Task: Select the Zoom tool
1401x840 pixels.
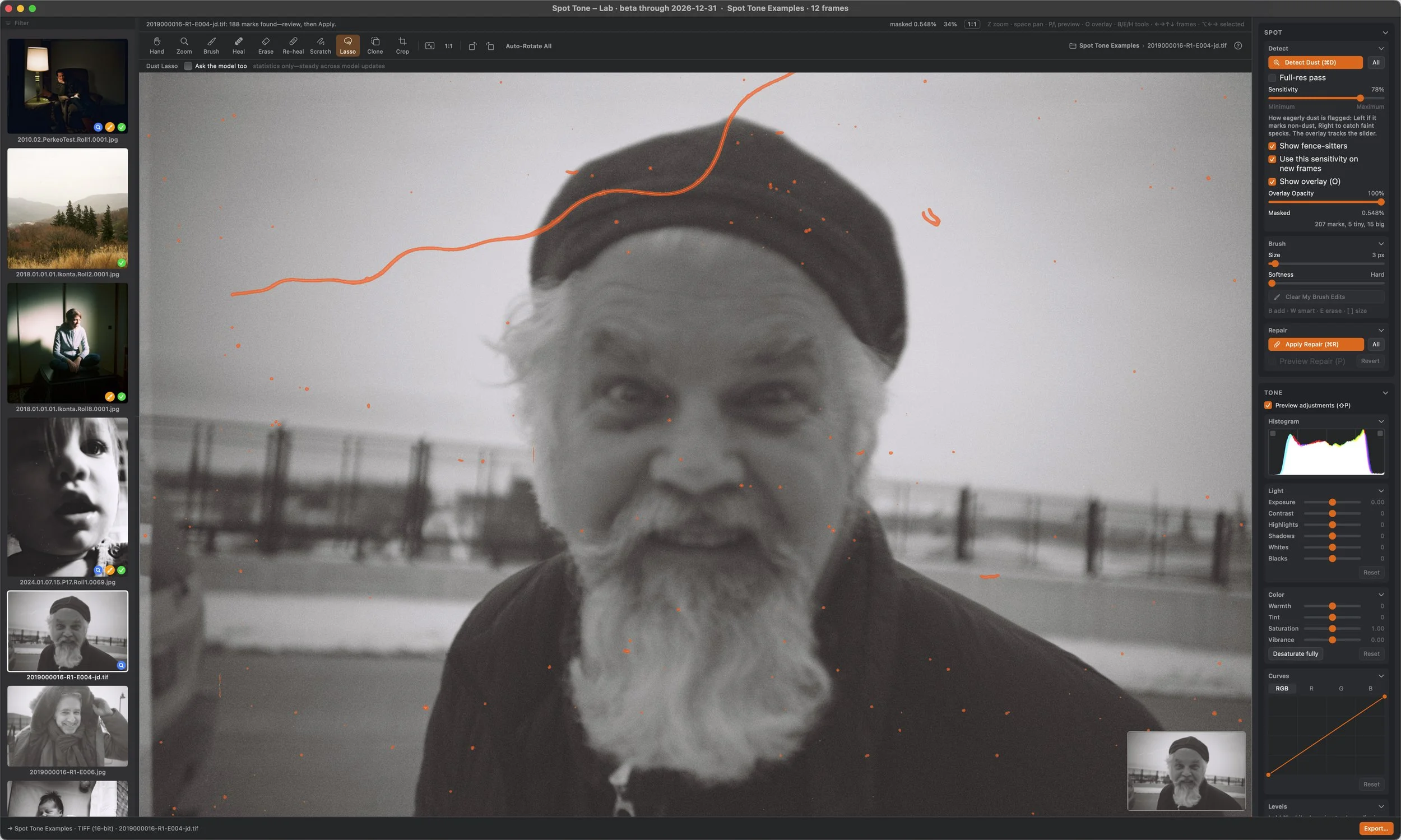Action: tap(184, 46)
